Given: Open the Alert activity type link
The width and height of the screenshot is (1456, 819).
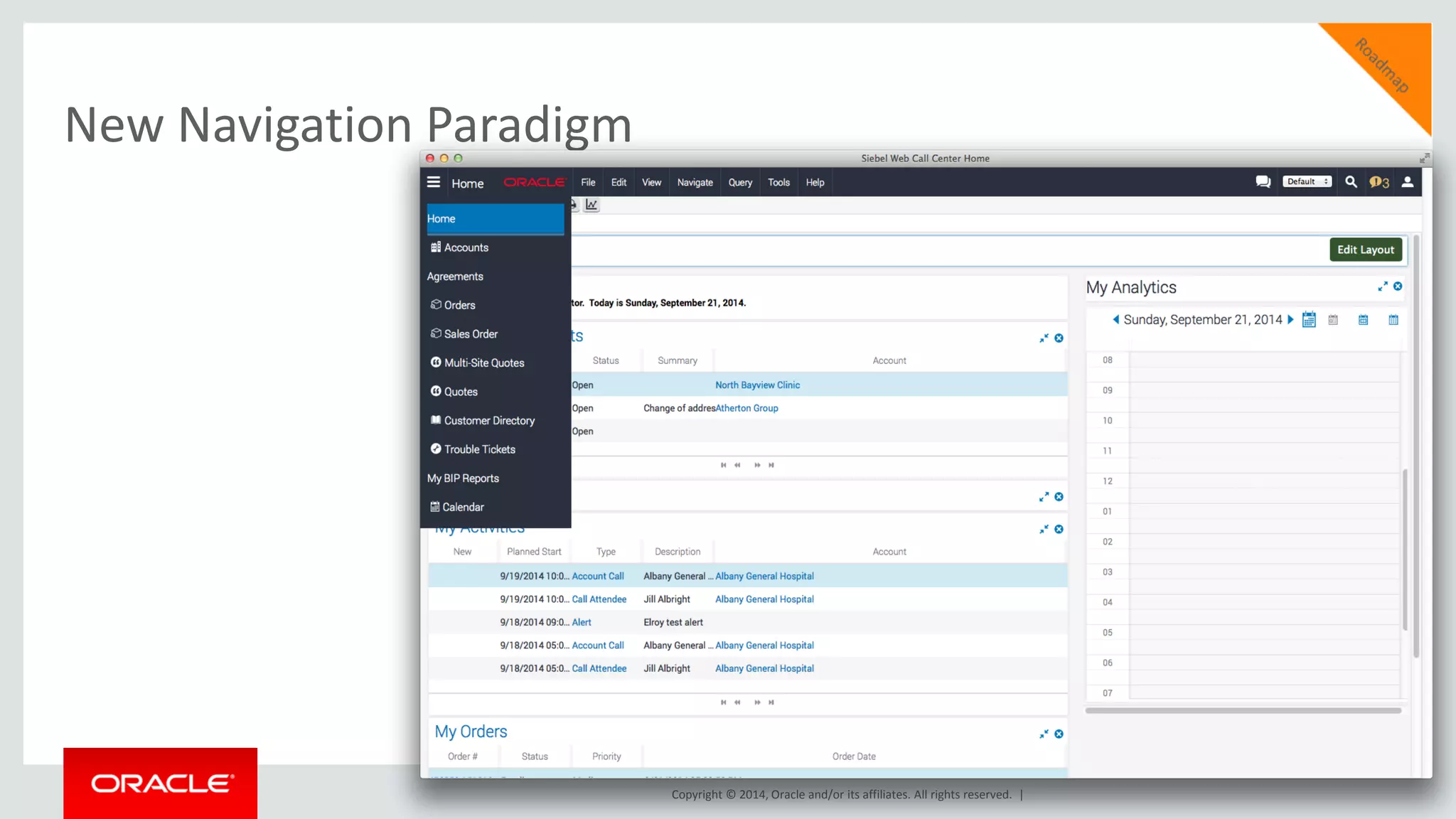Looking at the screenshot, I should pyautogui.click(x=582, y=622).
